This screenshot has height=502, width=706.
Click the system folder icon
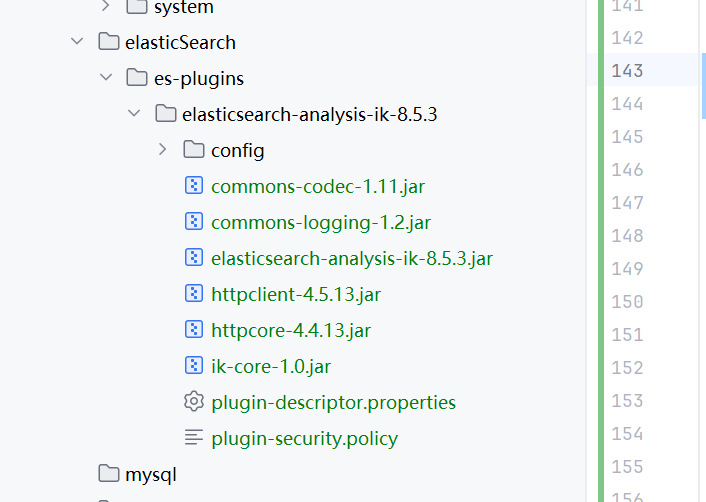click(x=137, y=6)
